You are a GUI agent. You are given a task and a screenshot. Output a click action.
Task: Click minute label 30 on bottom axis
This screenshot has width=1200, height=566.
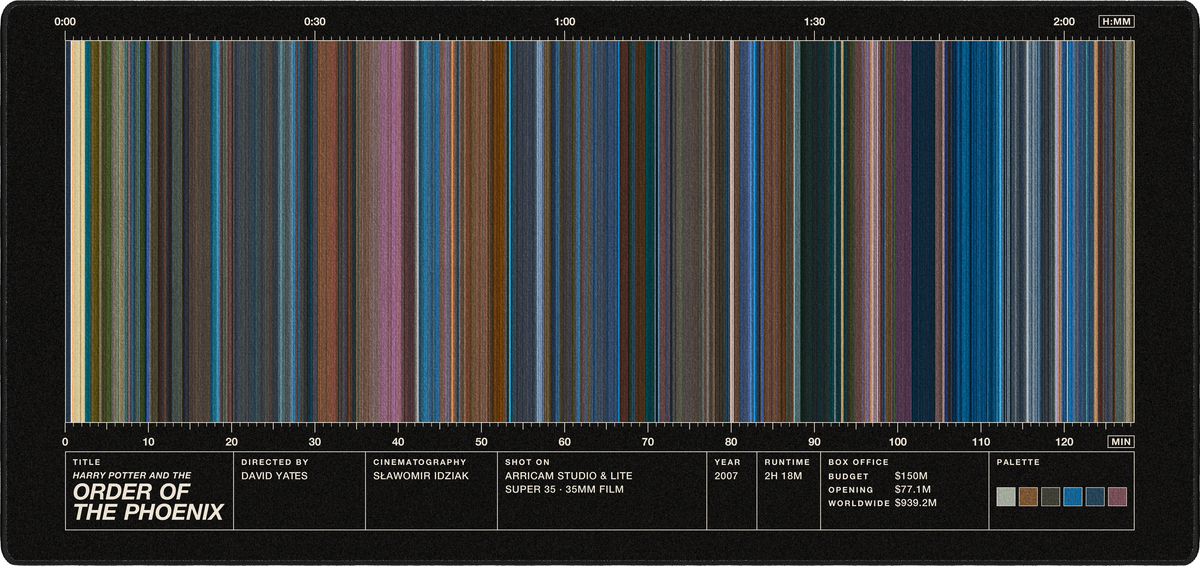pos(315,442)
